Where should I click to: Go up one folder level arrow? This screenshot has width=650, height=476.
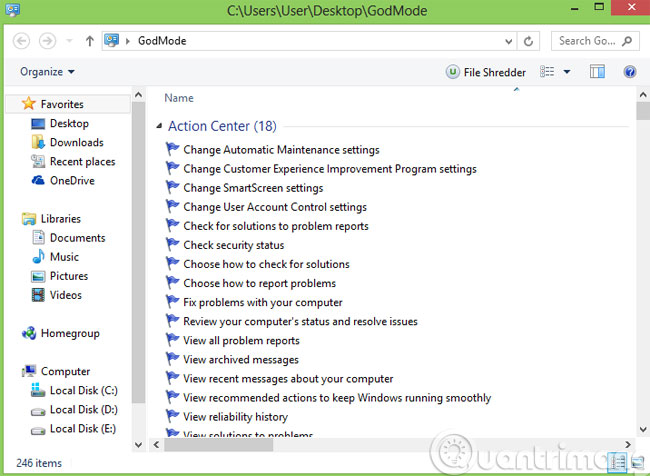pos(90,41)
